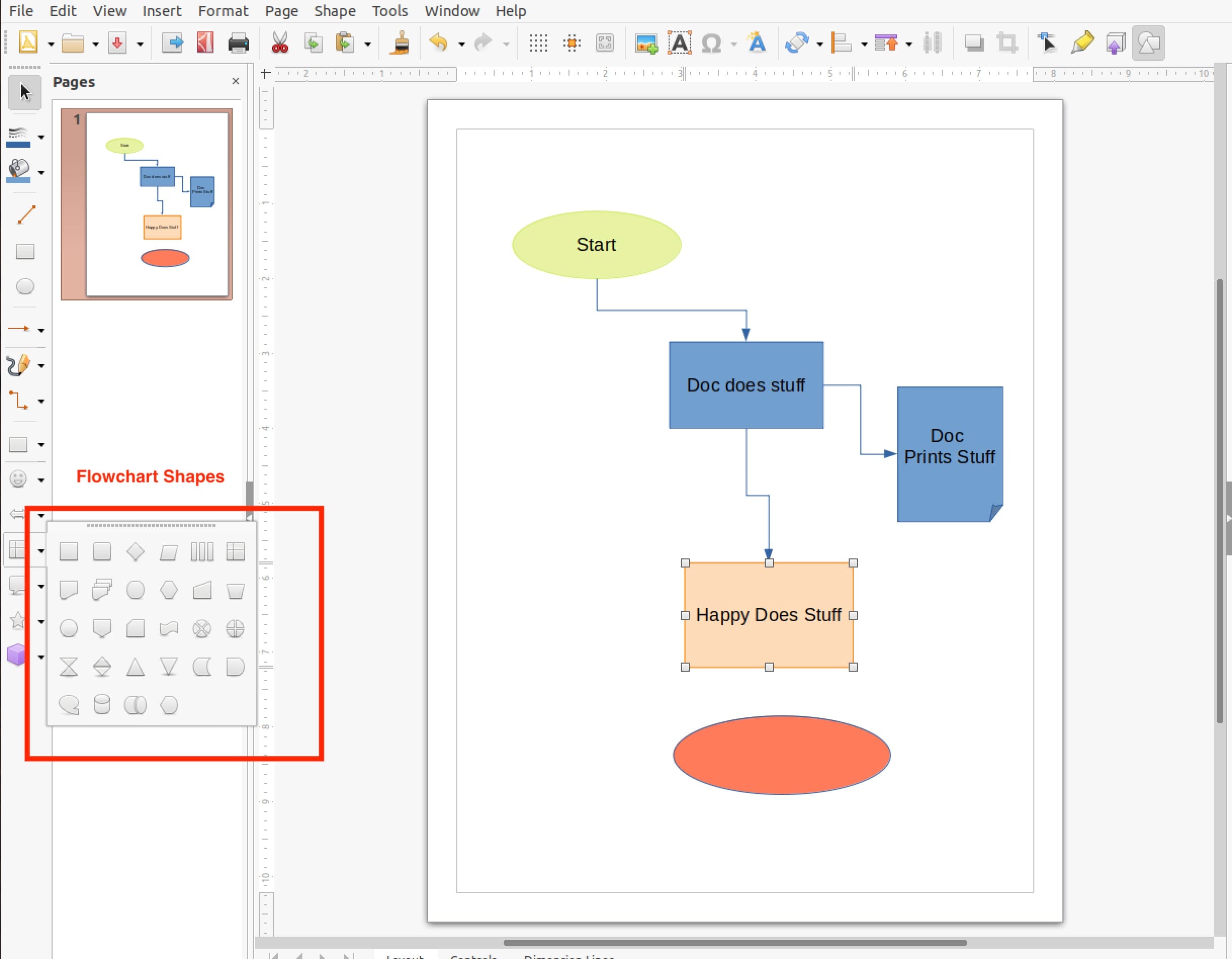The image size is (1232, 959).
Task: Select the Insert Line tool
Action: pyautogui.click(x=25, y=214)
